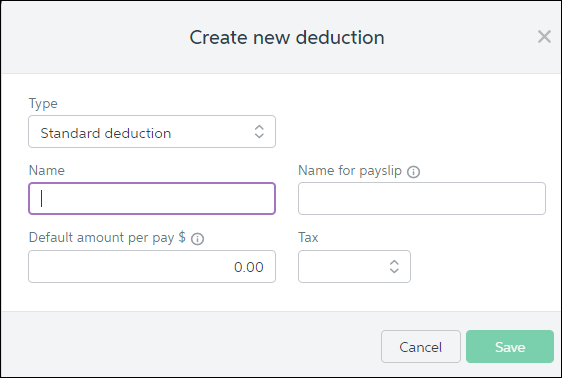
Task: Click the Name field label
Action: coord(47,171)
